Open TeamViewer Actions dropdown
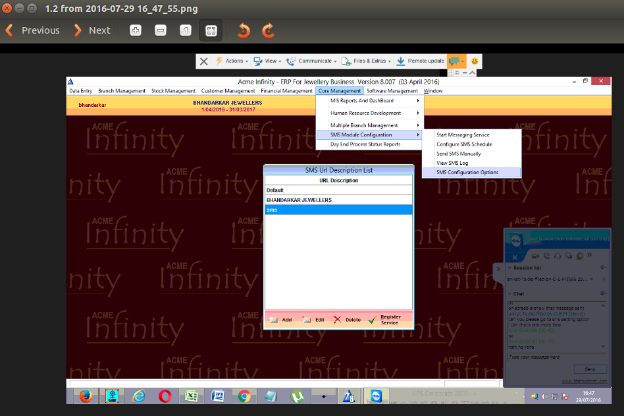624x416 pixels. 232,61
